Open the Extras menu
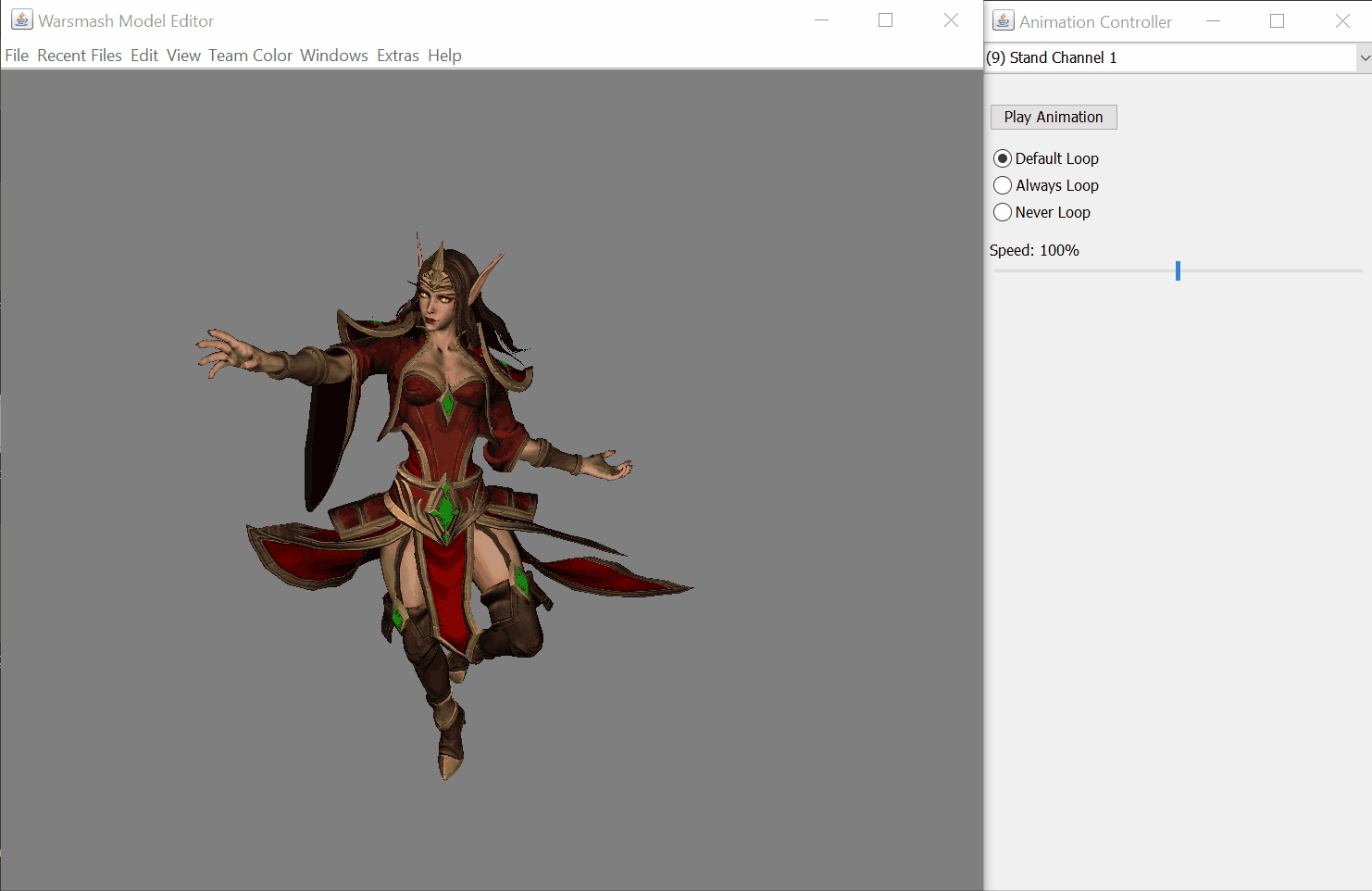This screenshot has width=1372, height=891. pyautogui.click(x=398, y=56)
